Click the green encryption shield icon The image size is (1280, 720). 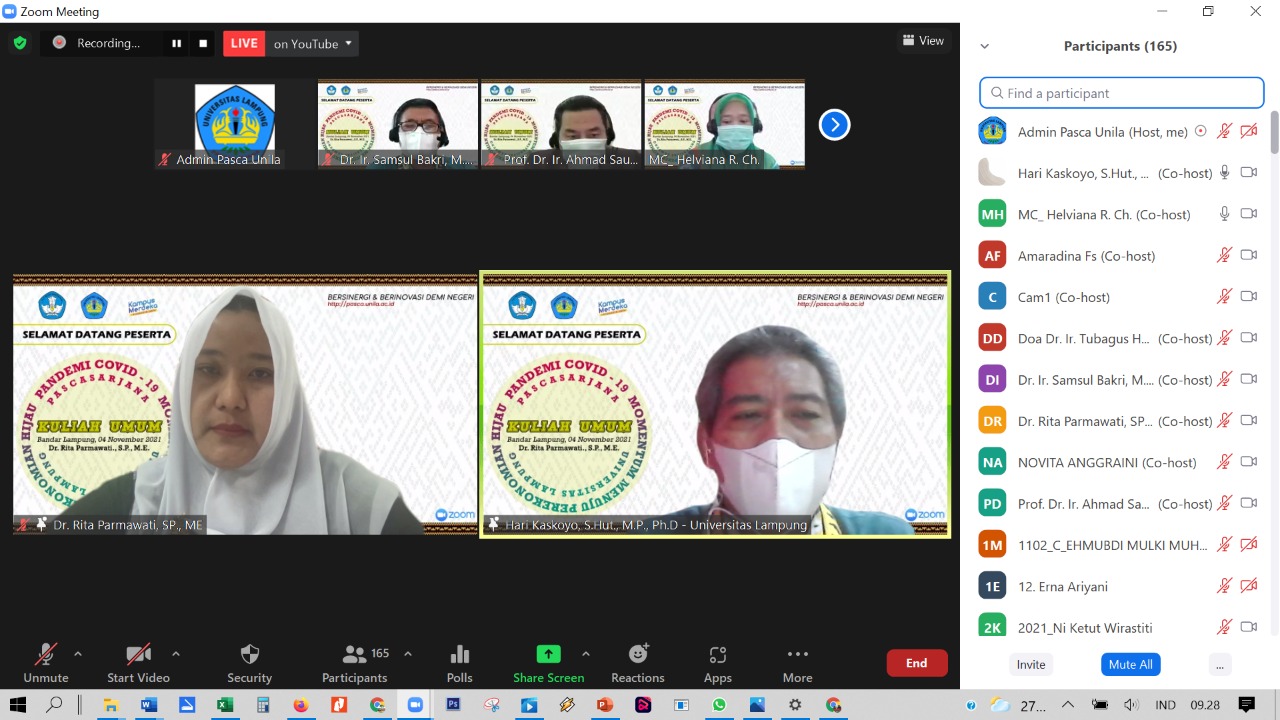19,43
